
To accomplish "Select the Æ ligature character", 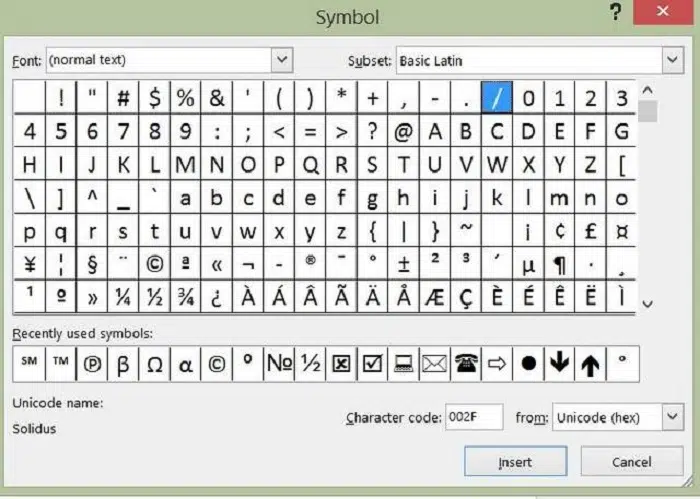I will pos(435,297).
